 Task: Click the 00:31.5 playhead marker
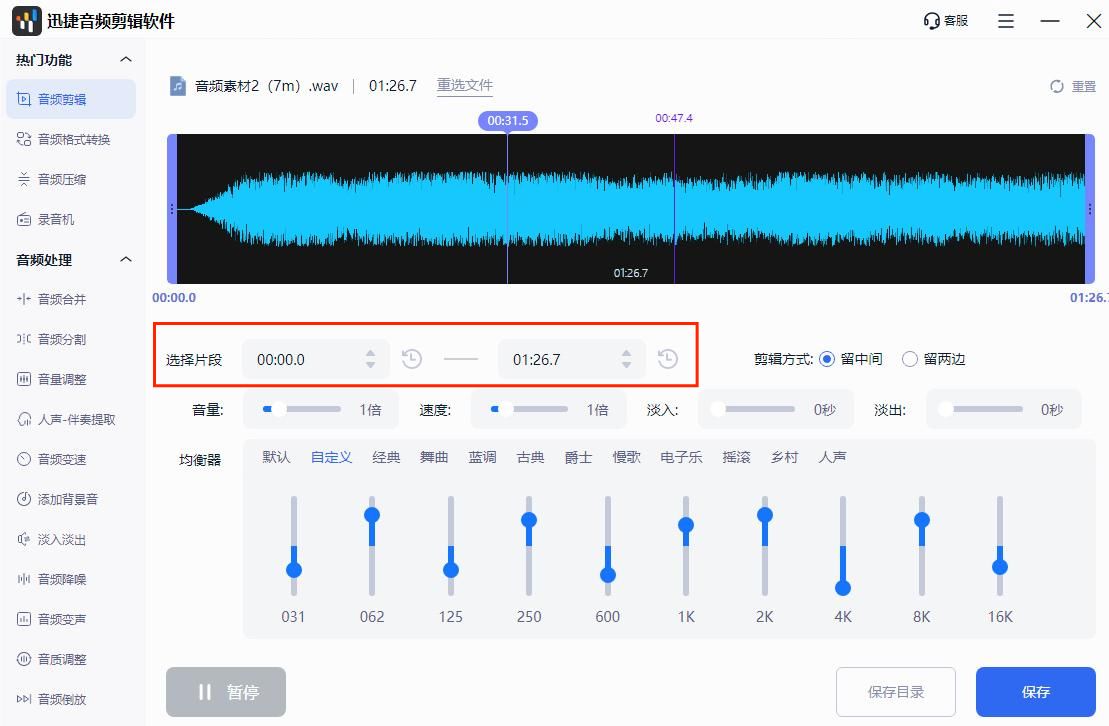pyautogui.click(x=508, y=121)
